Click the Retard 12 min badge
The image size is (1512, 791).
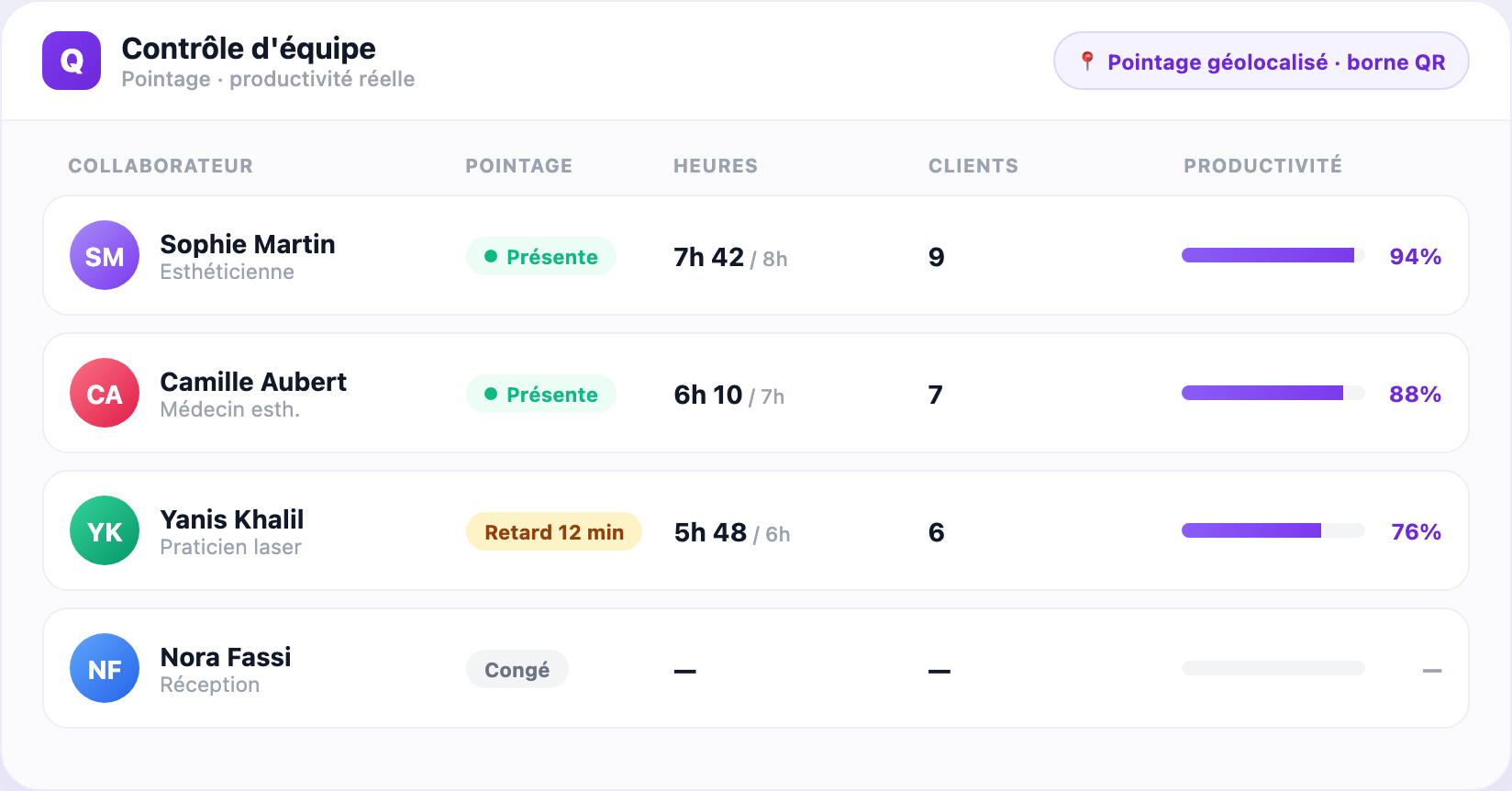click(x=554, y=531)
